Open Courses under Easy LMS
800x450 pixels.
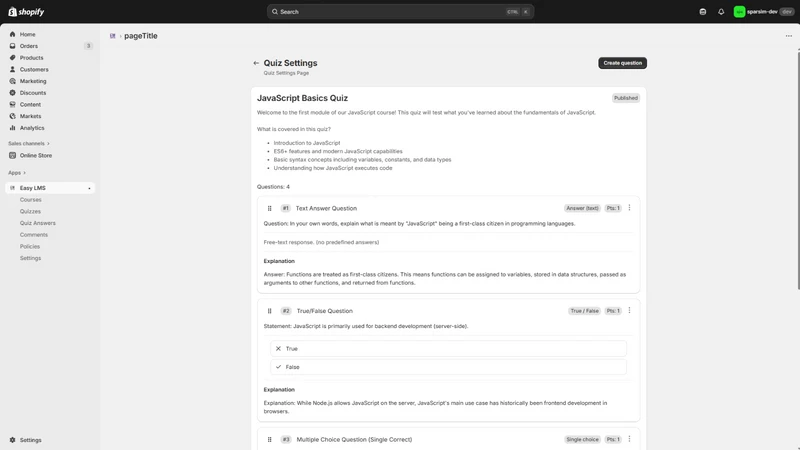(31, 199)
